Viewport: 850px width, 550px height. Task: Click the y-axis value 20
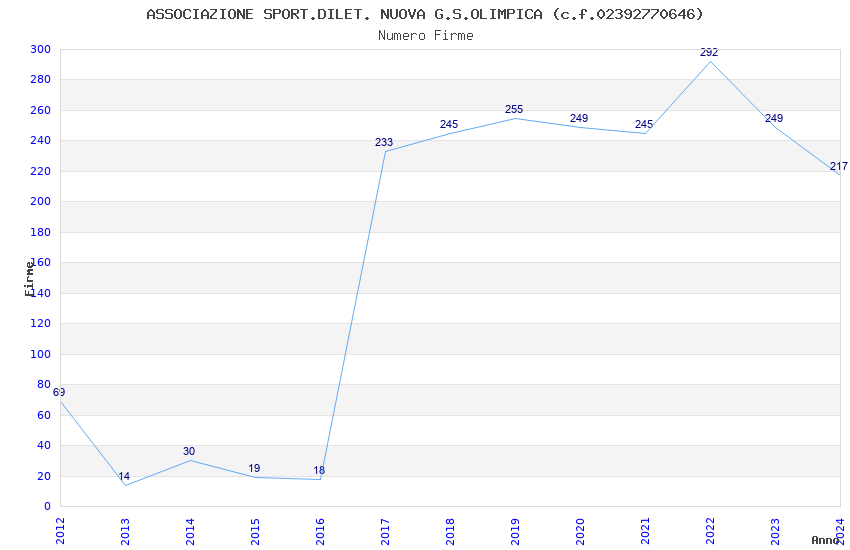tap(44, 476)
